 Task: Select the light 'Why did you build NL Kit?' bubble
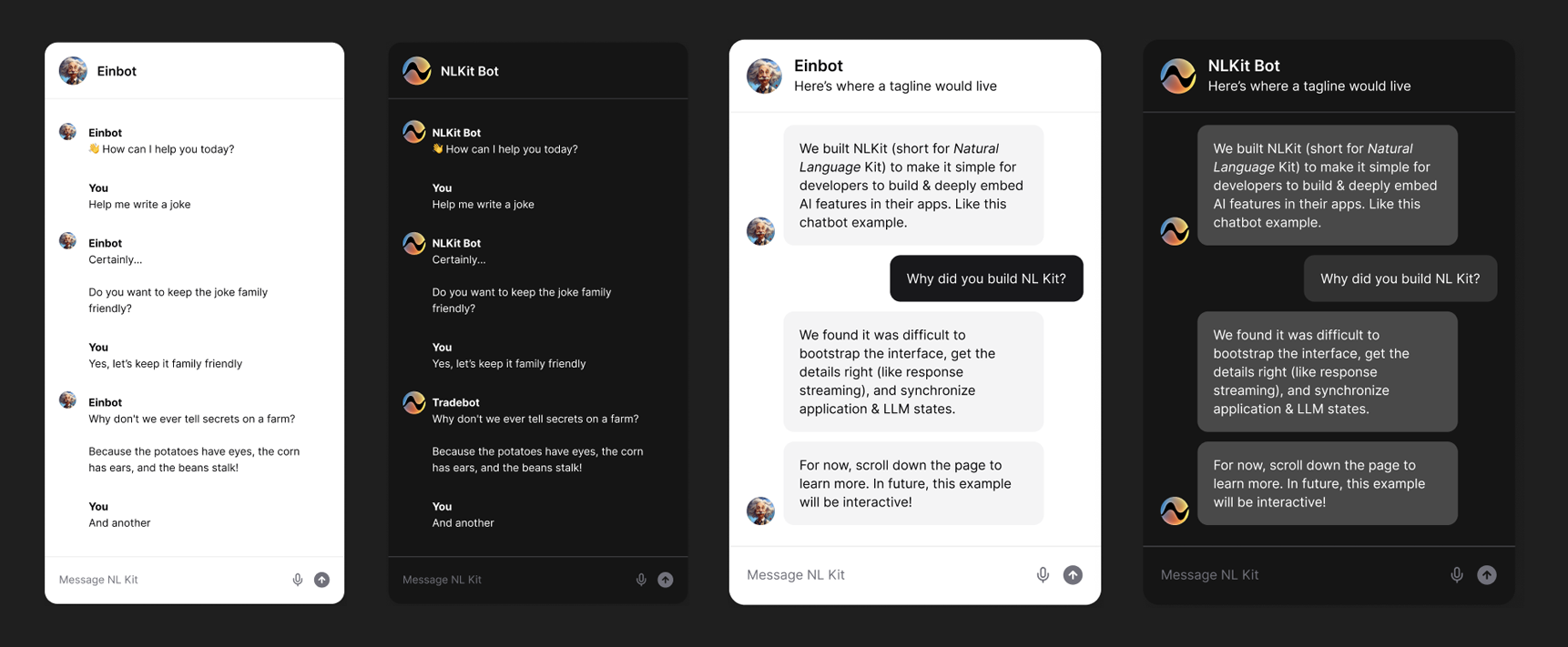point(986,278)
